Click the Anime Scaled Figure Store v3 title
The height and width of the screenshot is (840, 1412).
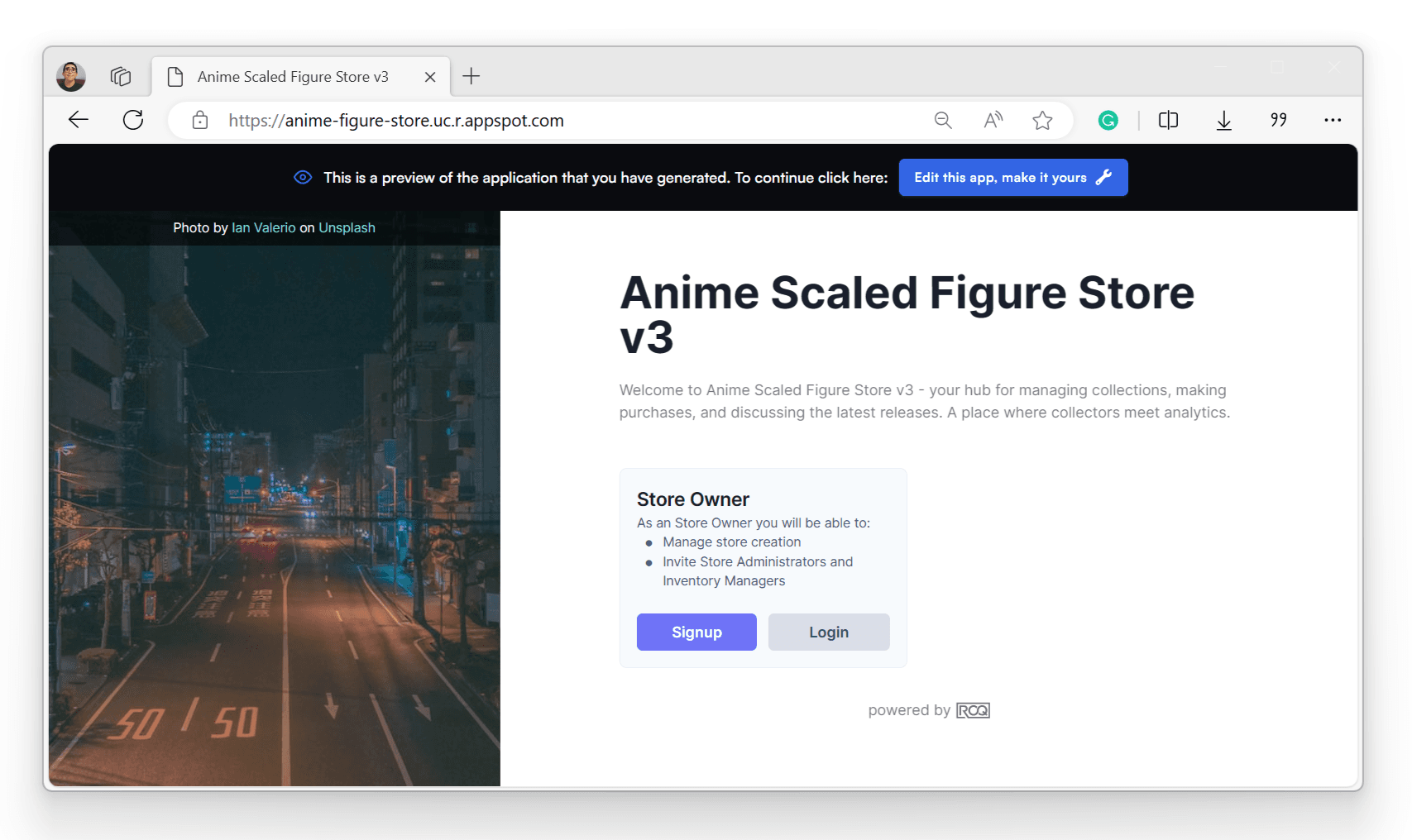point(907,315)
